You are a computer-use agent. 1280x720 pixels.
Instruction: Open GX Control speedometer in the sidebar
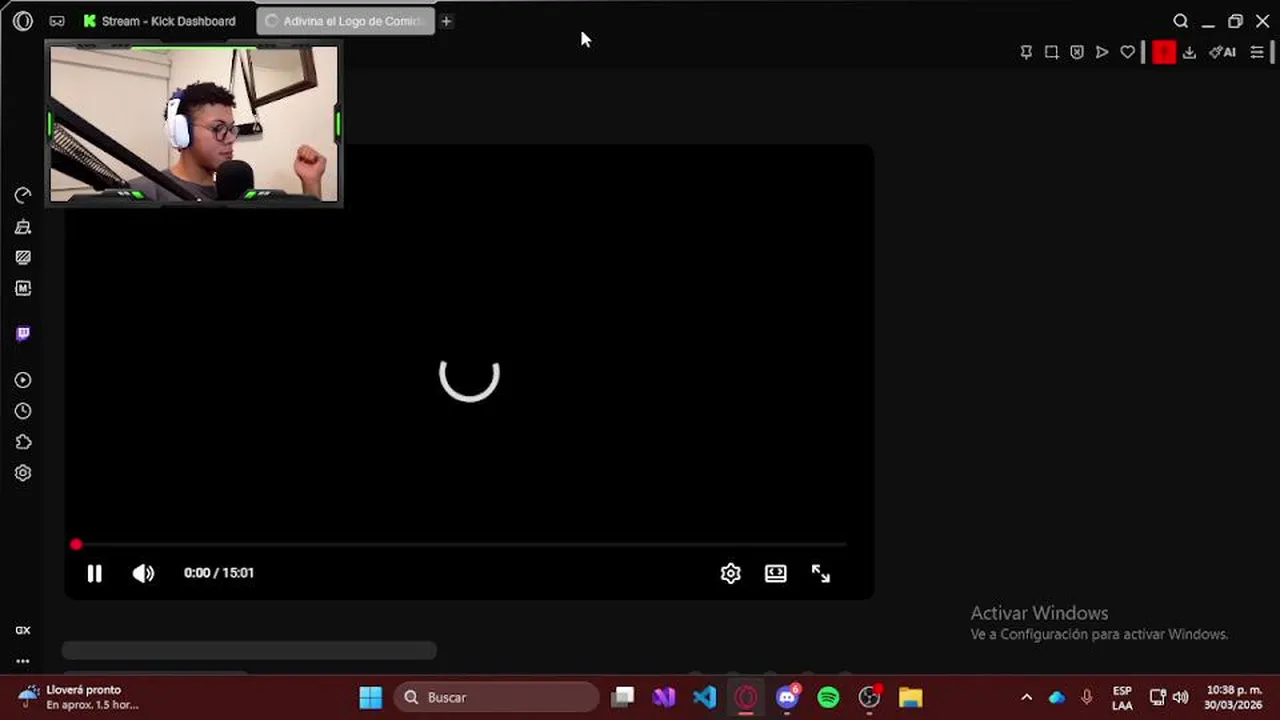coord(23,195)
